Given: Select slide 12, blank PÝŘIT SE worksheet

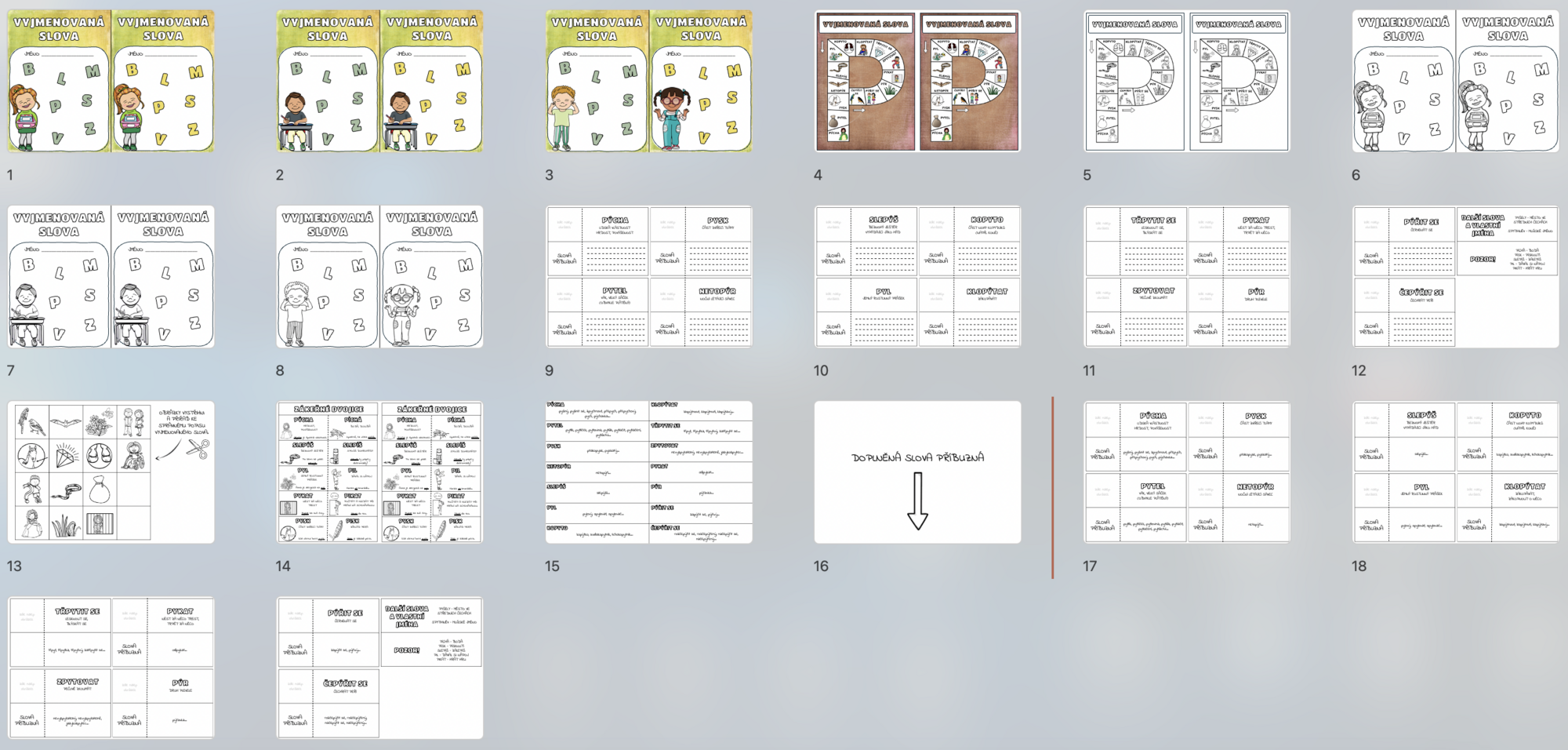Looking at the screenshot, I should coord(1455,276).
